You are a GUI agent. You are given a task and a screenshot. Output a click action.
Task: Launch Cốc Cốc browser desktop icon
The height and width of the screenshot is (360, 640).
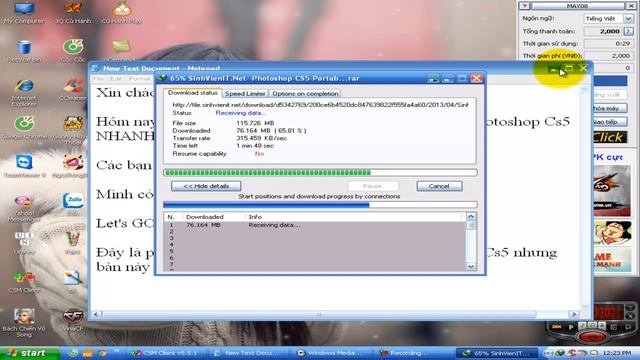coord(73,51)
